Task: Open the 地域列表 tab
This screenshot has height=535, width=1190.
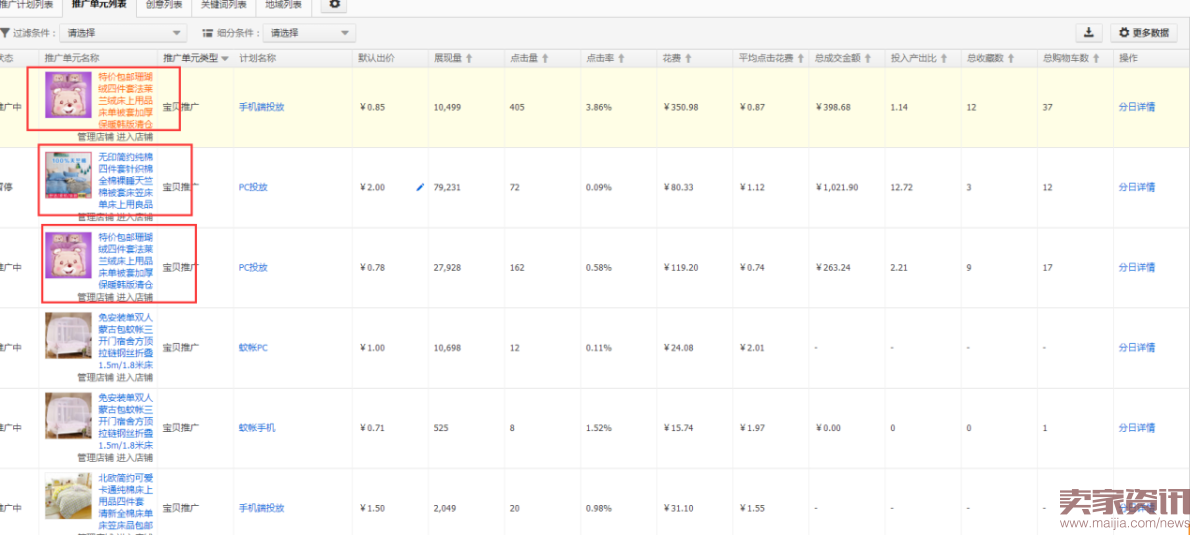Action: click(x=283, y=5)
